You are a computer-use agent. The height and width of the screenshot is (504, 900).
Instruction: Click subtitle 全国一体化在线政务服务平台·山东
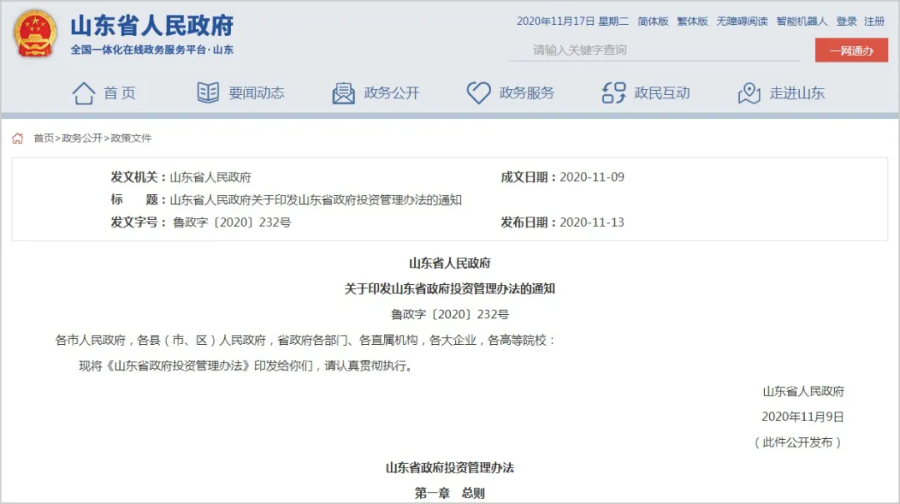[152, 50]
